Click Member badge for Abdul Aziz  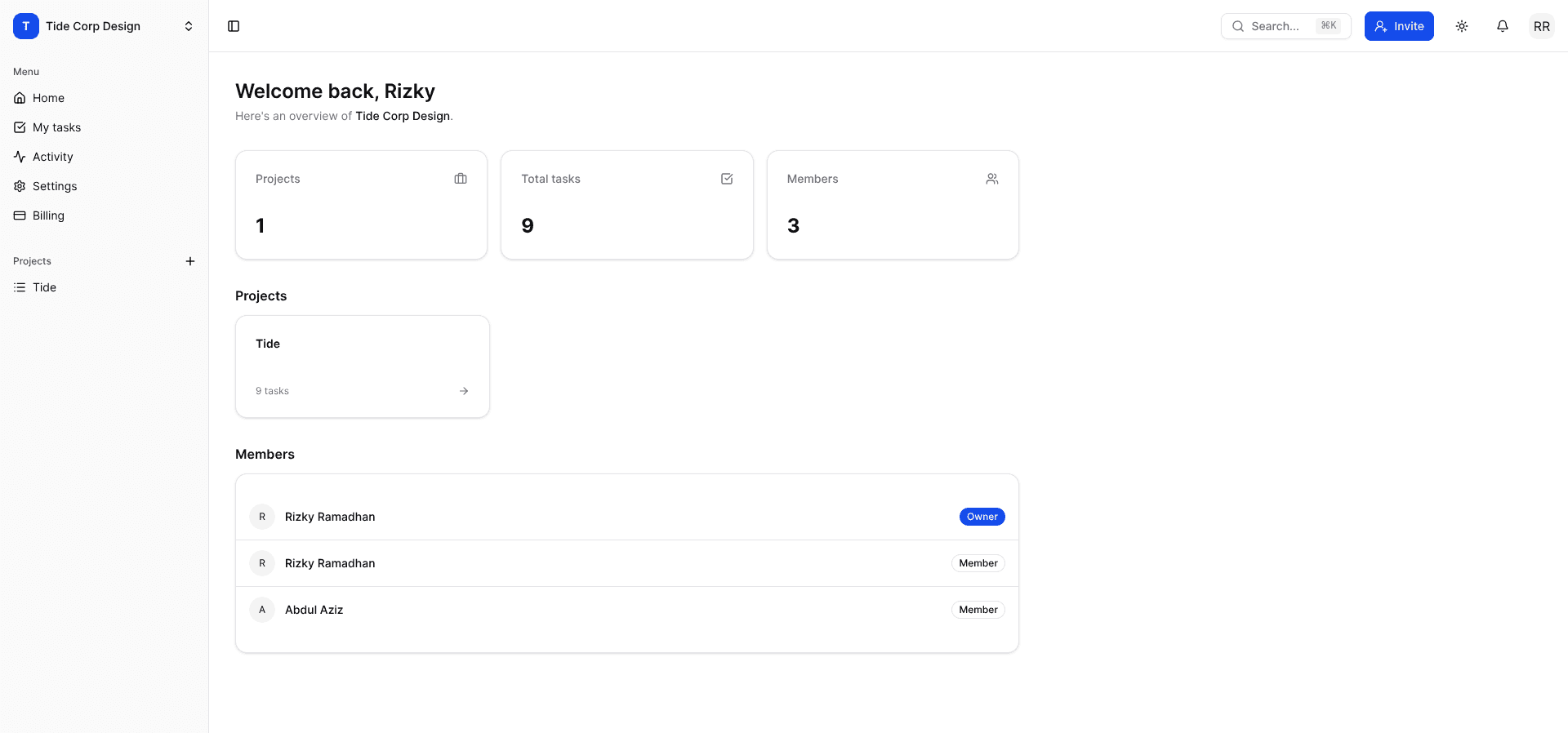pyautogui.click(x=978, y=610)
